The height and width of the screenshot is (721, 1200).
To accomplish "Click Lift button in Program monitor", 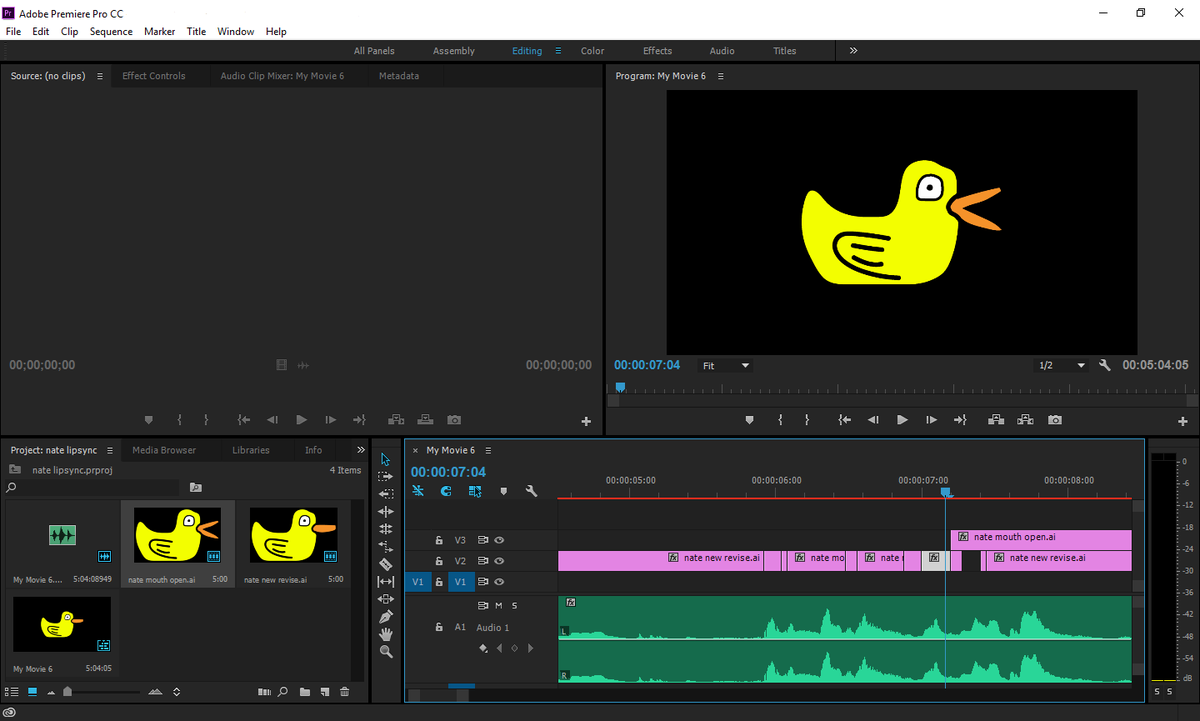I will 996,420.
